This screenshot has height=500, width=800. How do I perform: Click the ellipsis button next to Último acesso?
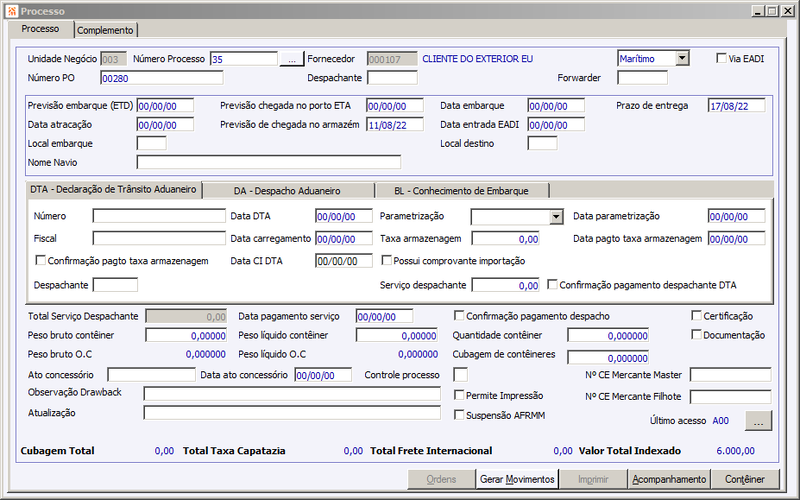(758, 421)
